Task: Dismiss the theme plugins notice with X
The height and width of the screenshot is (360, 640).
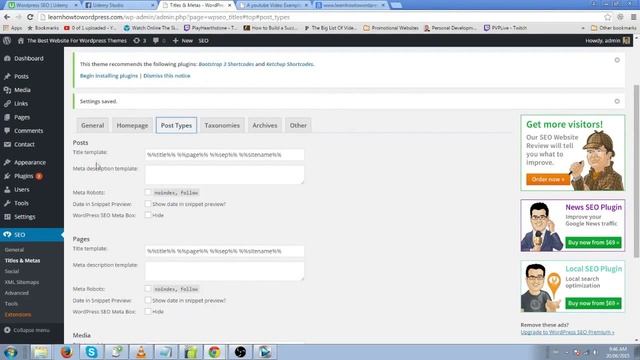Action: [x=617, y=60]
